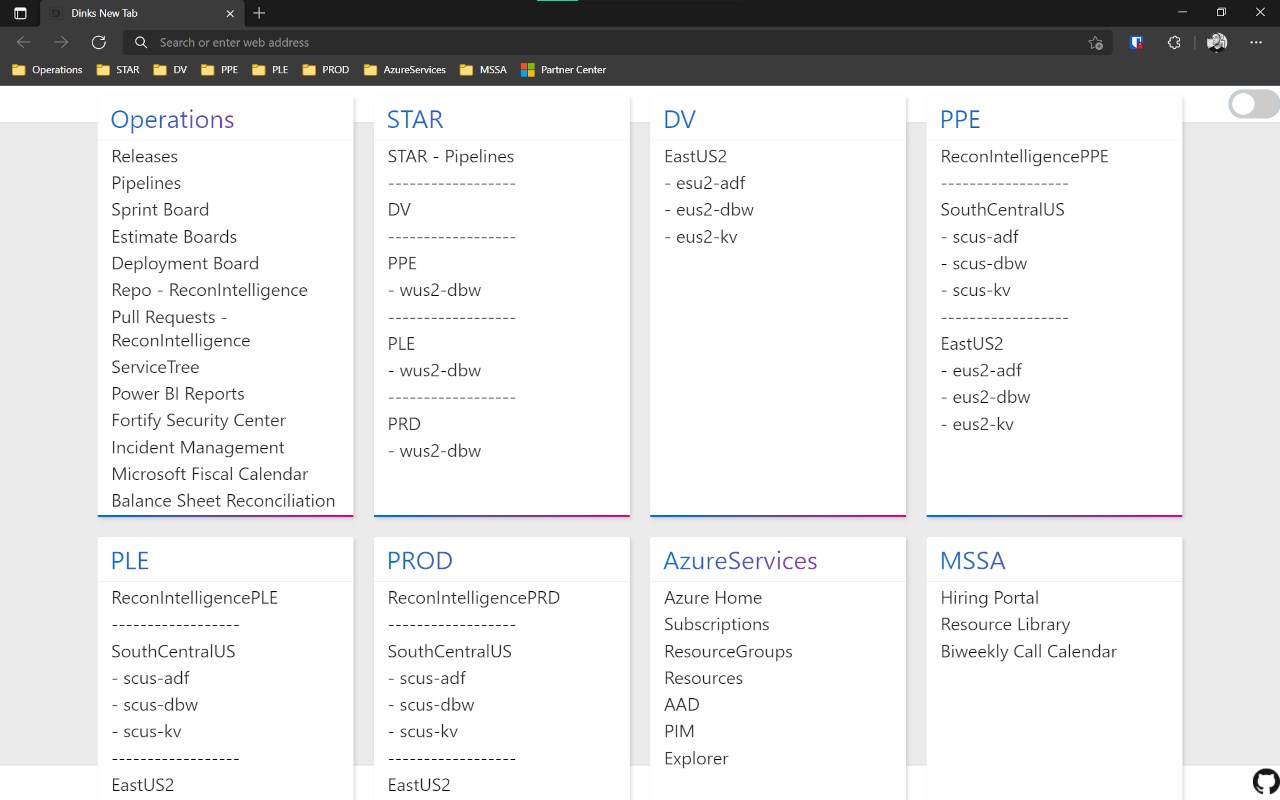The height and width of the screenshot is (800, 1280).
Task: Open the Explorer link in AzureServices
Action: tap(696, 758)
